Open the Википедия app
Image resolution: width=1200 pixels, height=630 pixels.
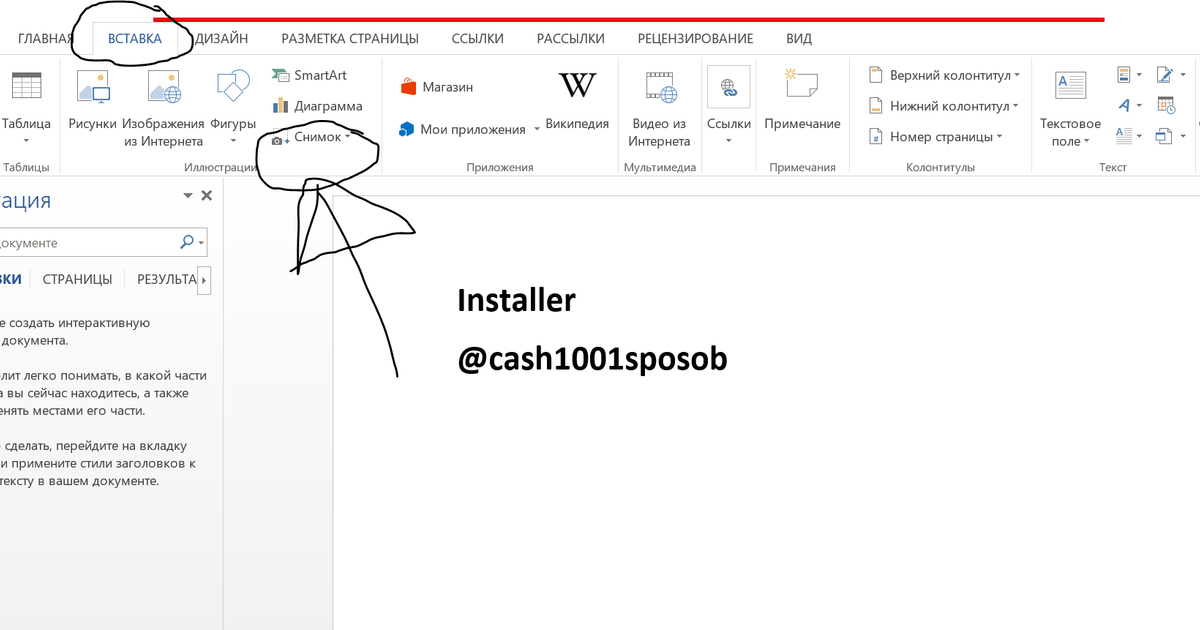point(577,100)
